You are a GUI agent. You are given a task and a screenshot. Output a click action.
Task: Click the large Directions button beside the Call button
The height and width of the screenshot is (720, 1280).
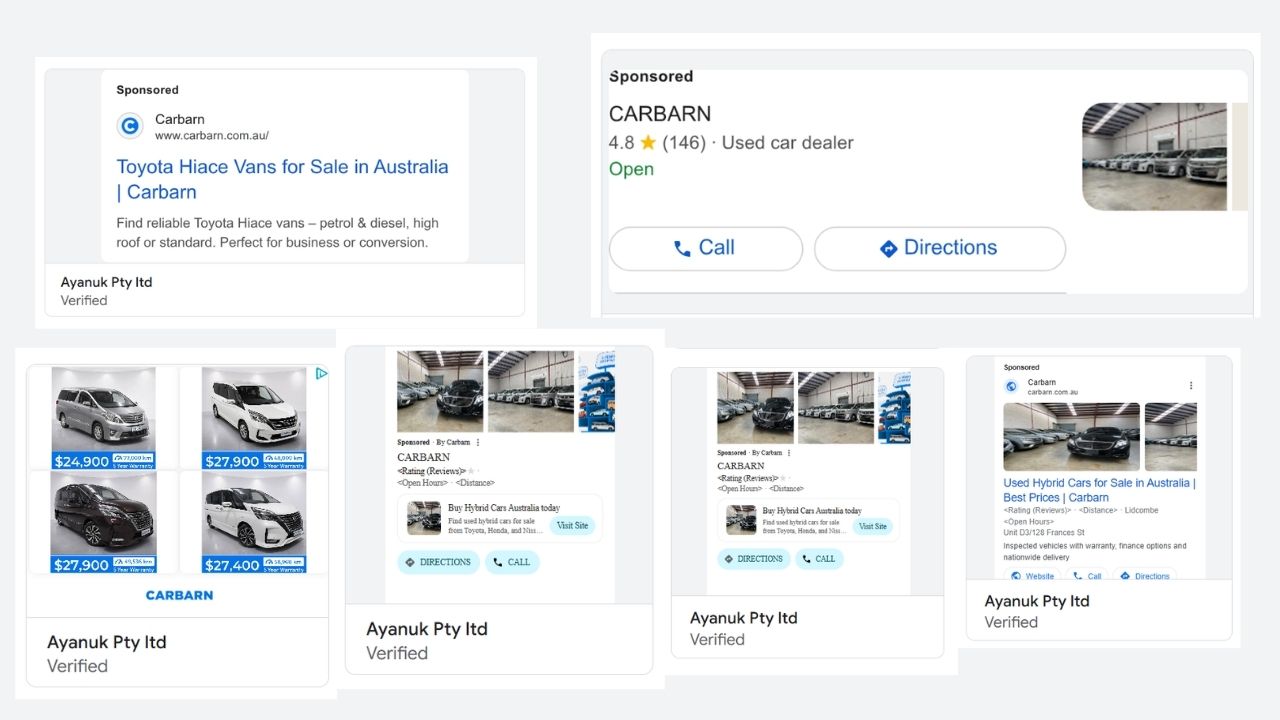click(939, 248)
